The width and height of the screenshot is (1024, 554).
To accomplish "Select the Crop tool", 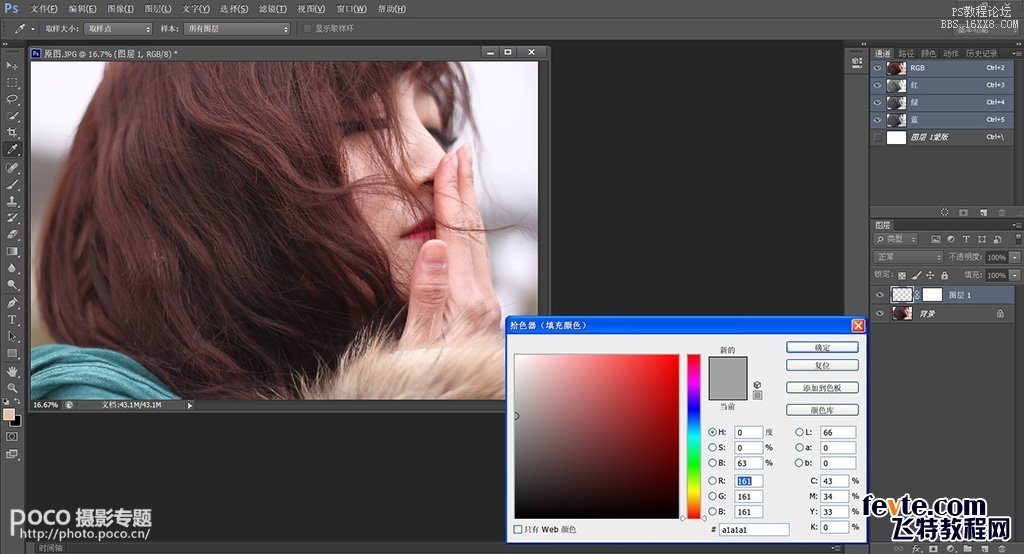I will (12, 133).
